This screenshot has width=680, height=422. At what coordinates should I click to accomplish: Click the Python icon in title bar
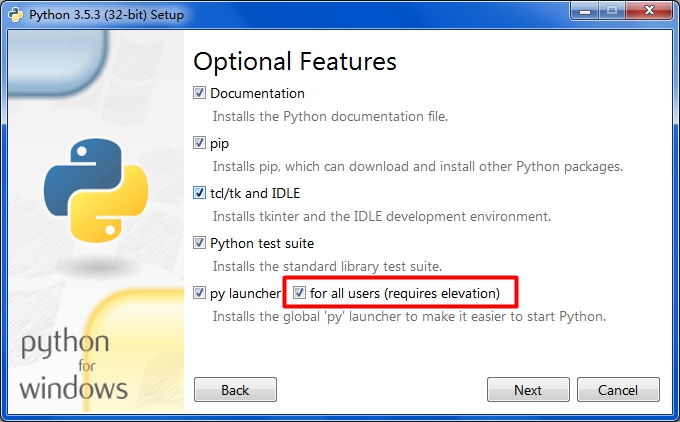[16, 14]
